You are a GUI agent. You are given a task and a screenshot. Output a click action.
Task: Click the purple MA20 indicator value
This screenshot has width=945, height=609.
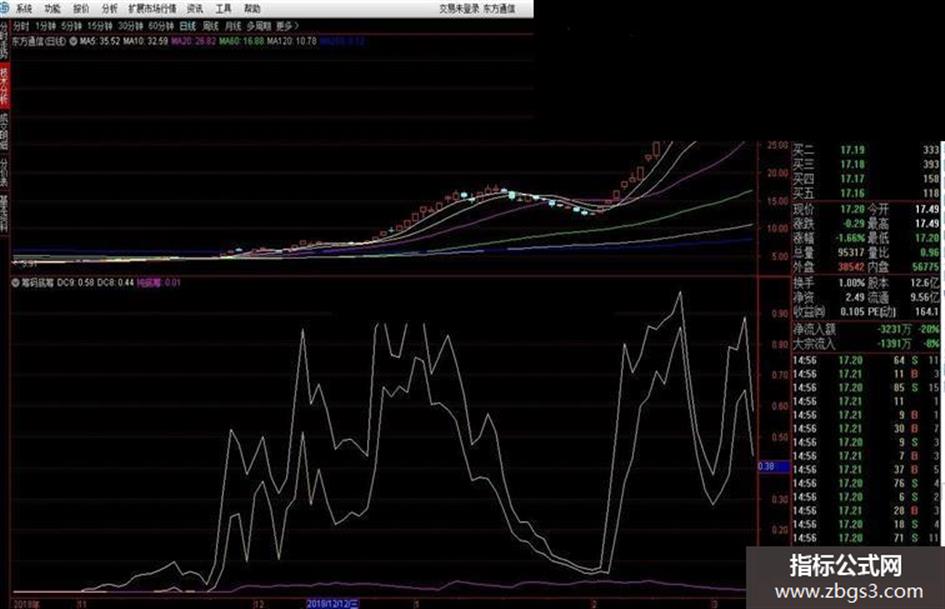(193, 42)
